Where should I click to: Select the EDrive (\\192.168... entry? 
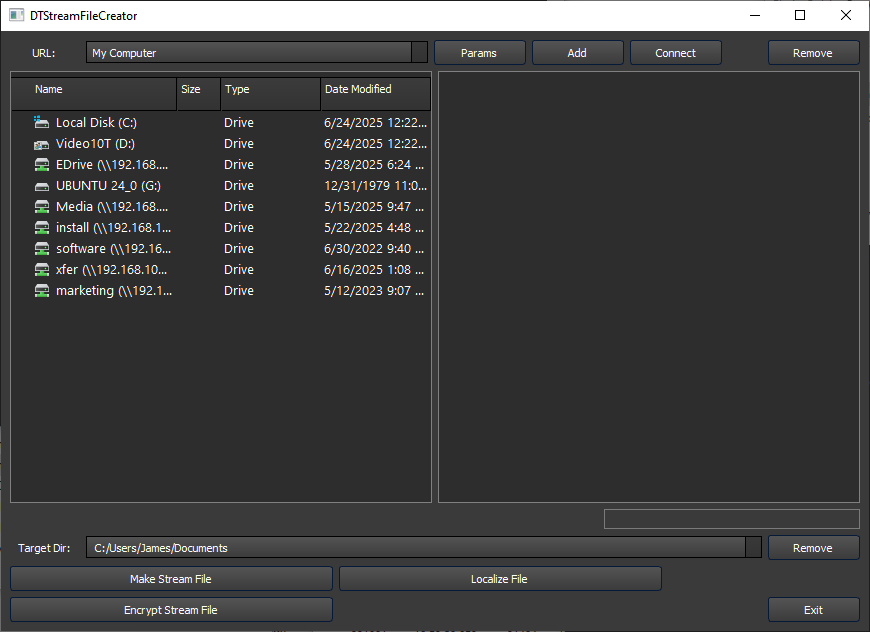[221, 165]
